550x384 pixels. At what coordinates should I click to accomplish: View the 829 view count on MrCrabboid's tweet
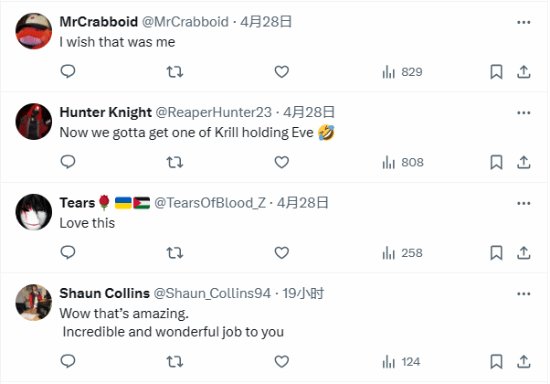tap(402, 72)
